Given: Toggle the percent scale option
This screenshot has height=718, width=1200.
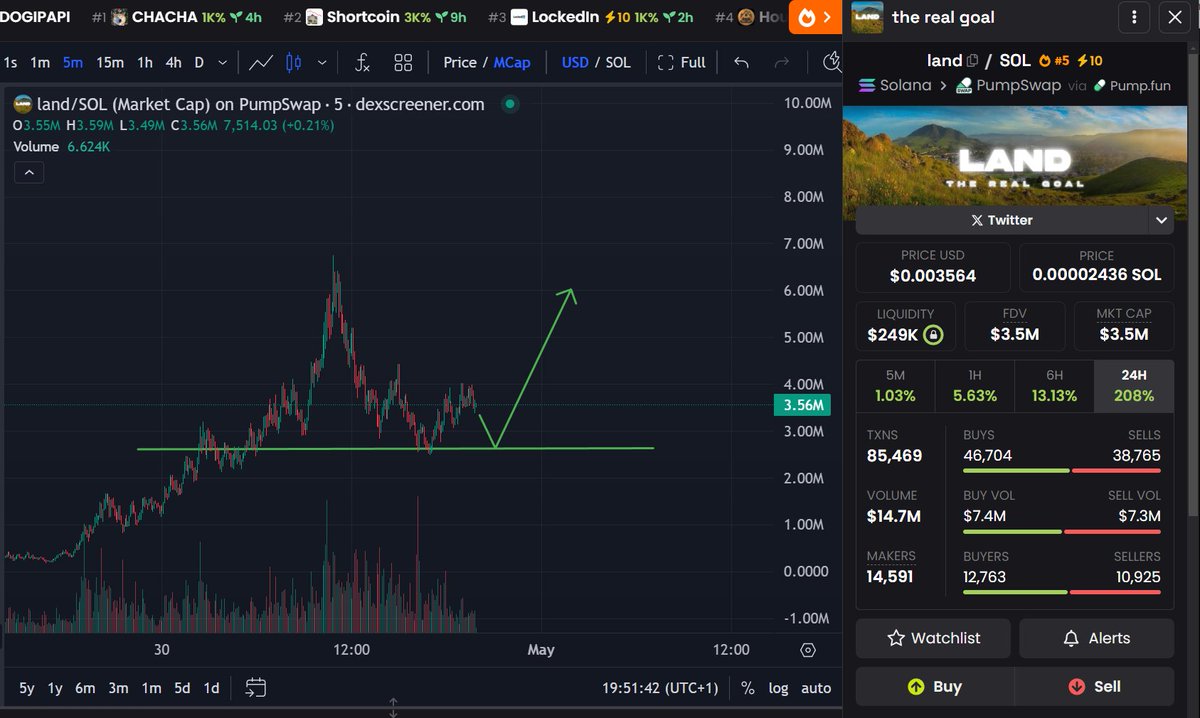Looking at the screenshot, I should [747, 688].
